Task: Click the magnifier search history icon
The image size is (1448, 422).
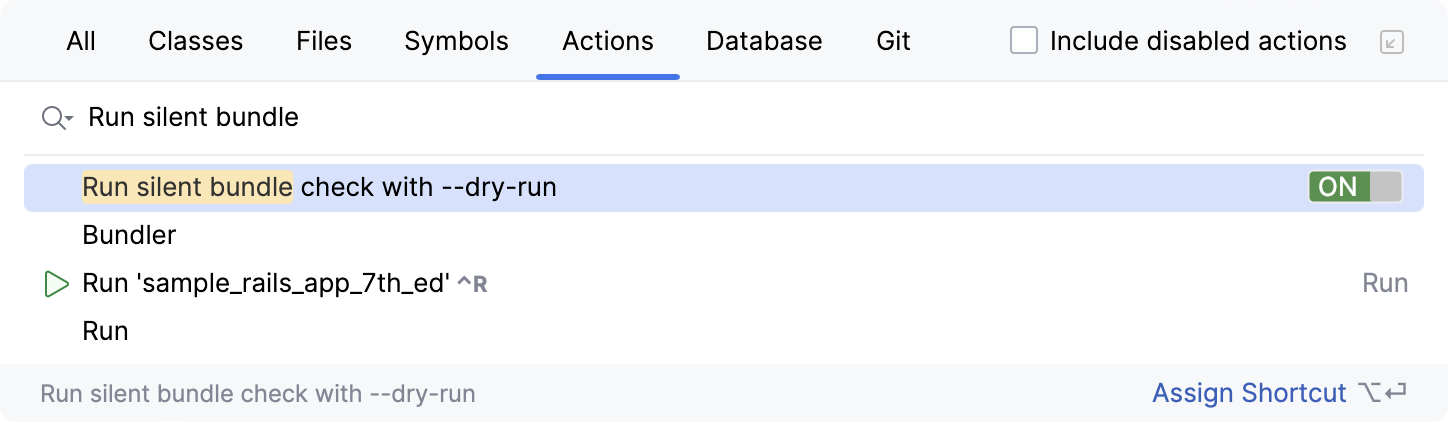Action: pyautogui.click(x=57, y=118)
